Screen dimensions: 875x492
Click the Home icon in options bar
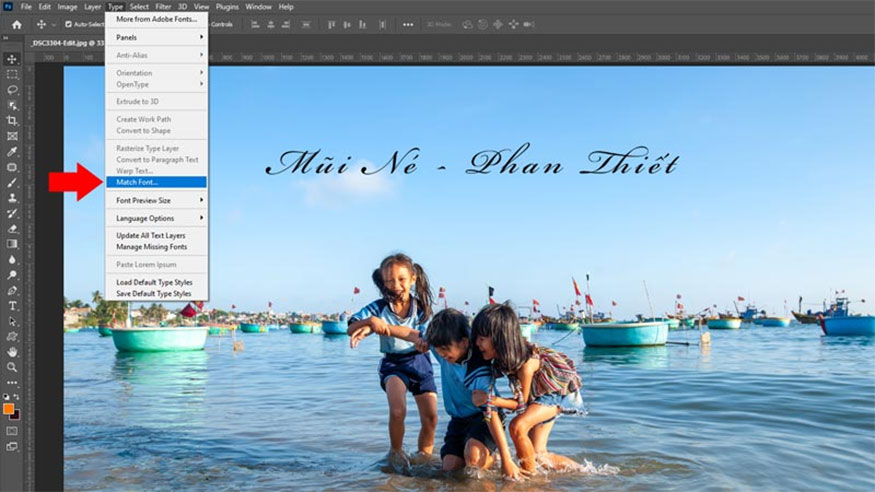coord(16,24)
